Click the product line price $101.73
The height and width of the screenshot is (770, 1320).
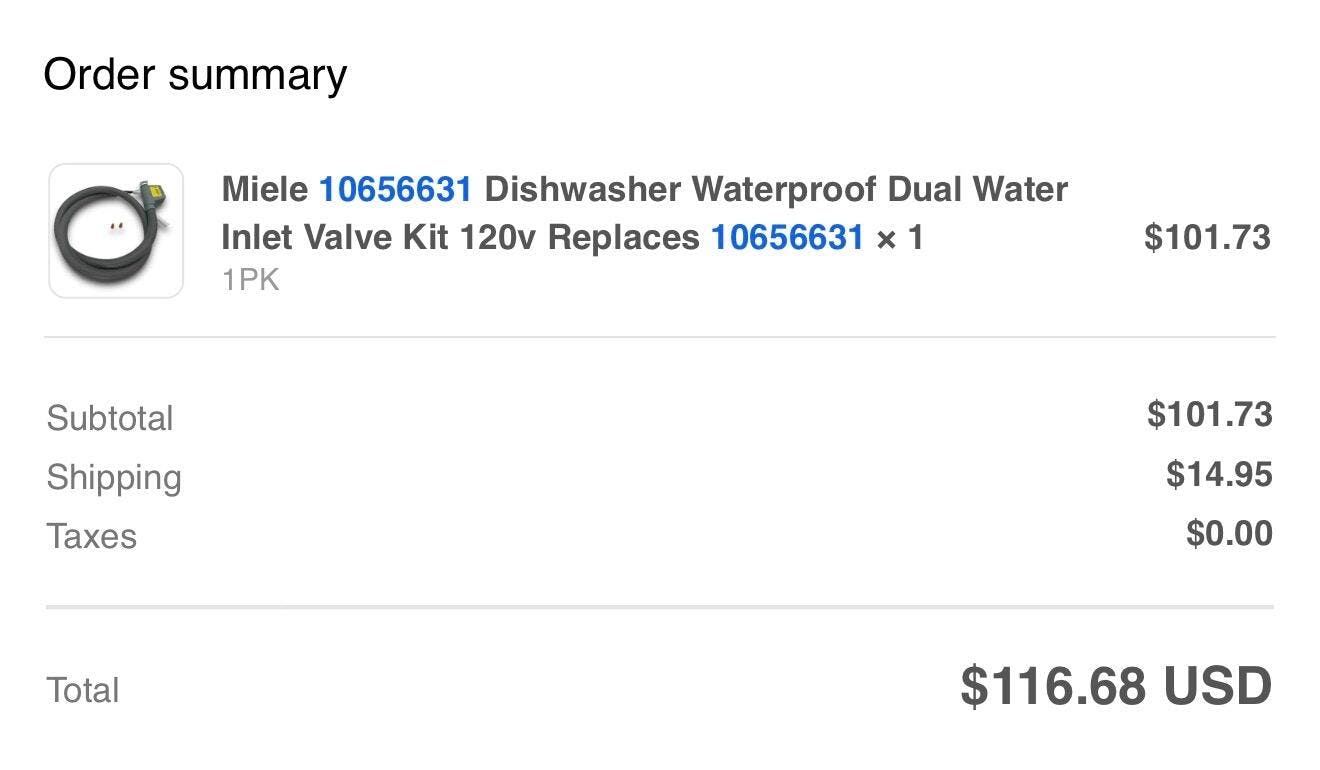(1207, 238)
